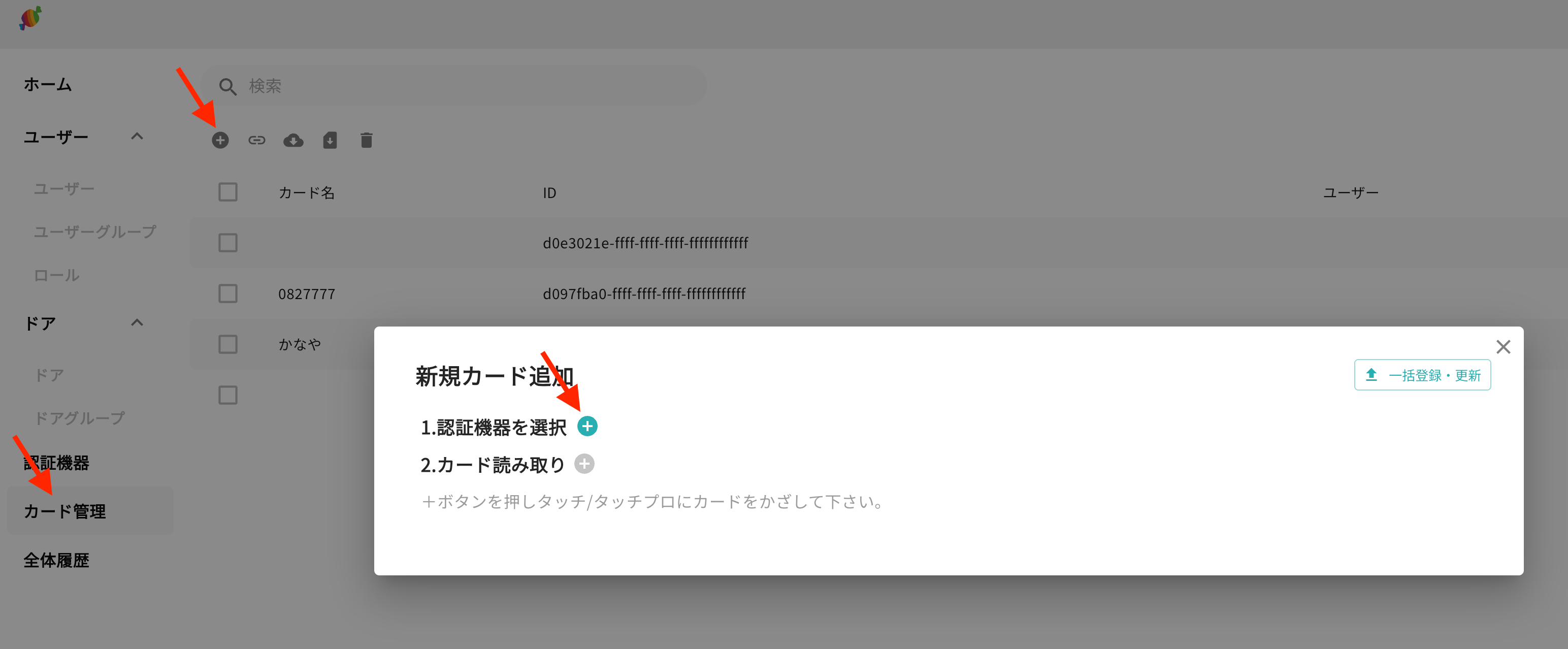The image size is (1568, 649).
Task: Click the 検索 search field
Action: (x=454, y=86)
